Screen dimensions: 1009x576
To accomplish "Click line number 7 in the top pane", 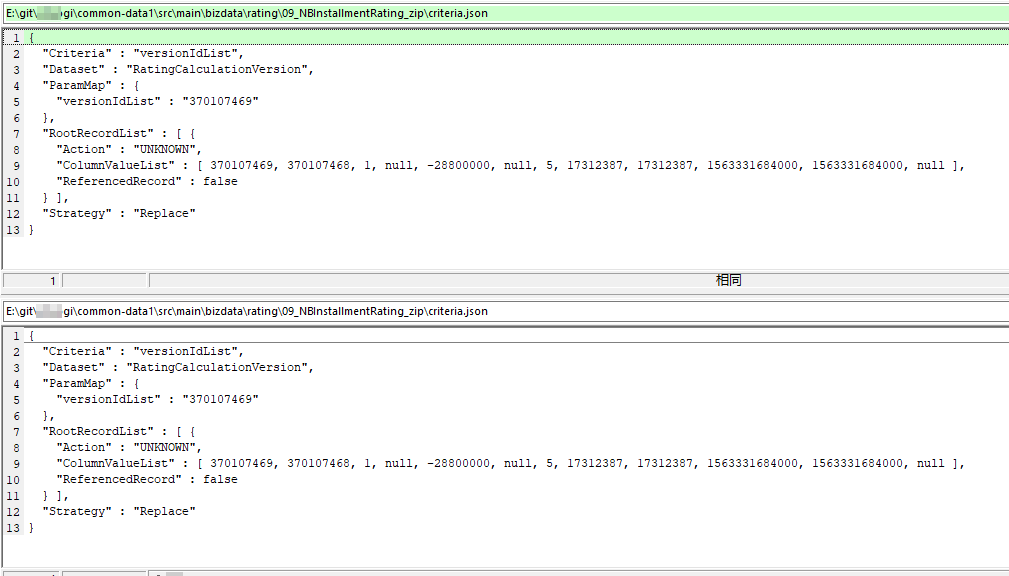I will (13, 133).
